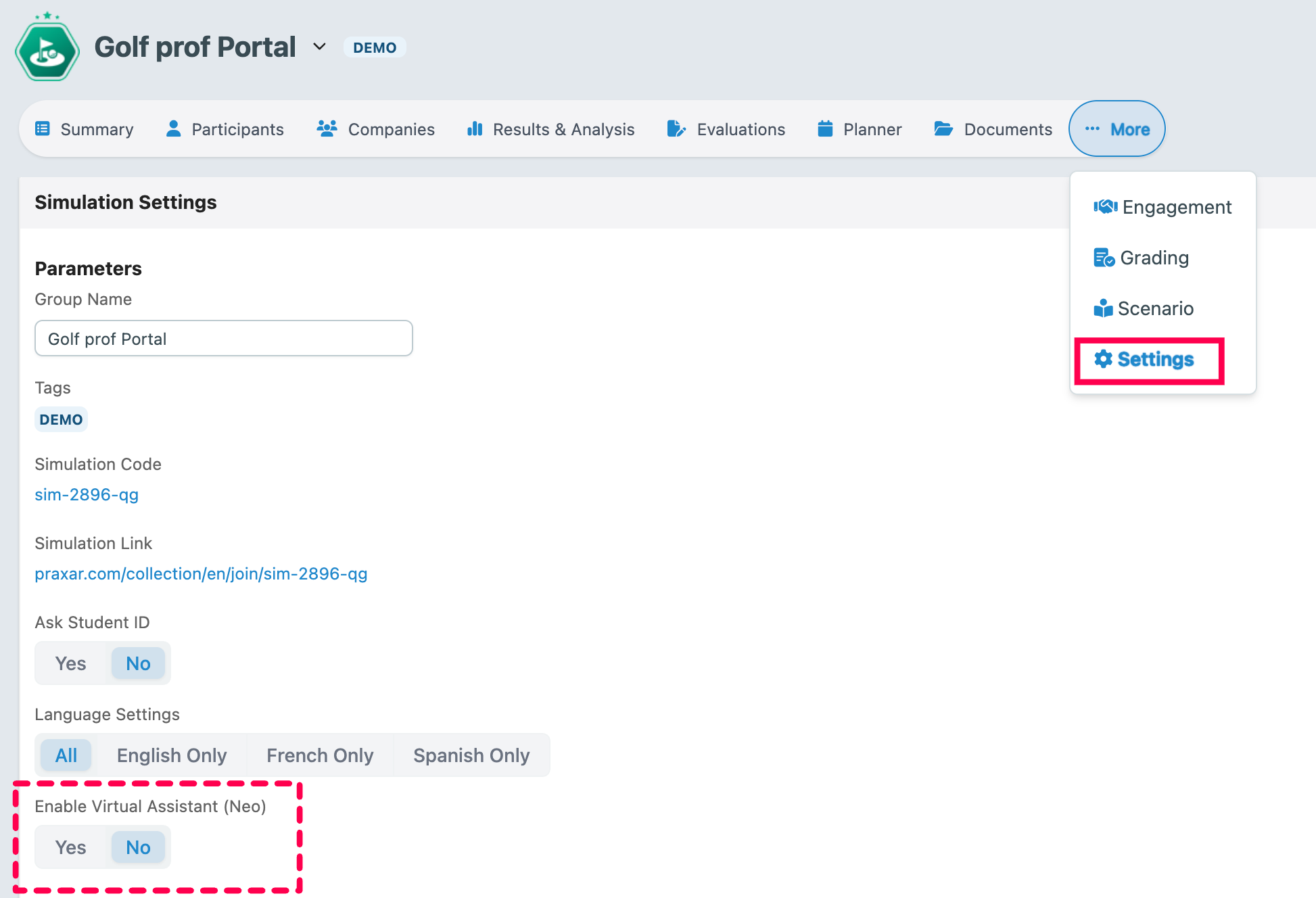Viewport: 1316px width, 898px height.
Task: Click the Participants person icon
Action: click(x=174, y=128)
